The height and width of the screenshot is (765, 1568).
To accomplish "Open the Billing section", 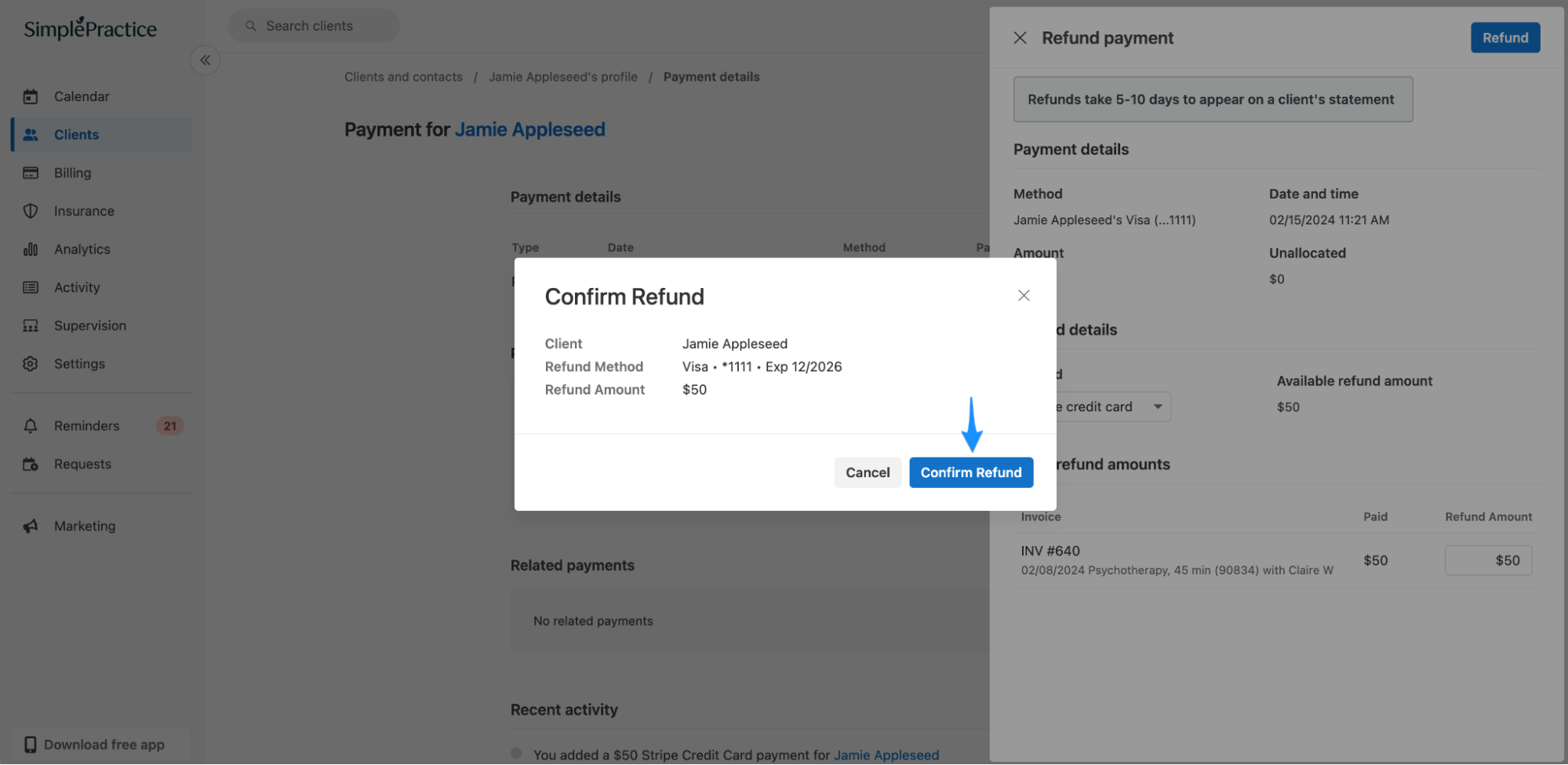I will point(72,173).
